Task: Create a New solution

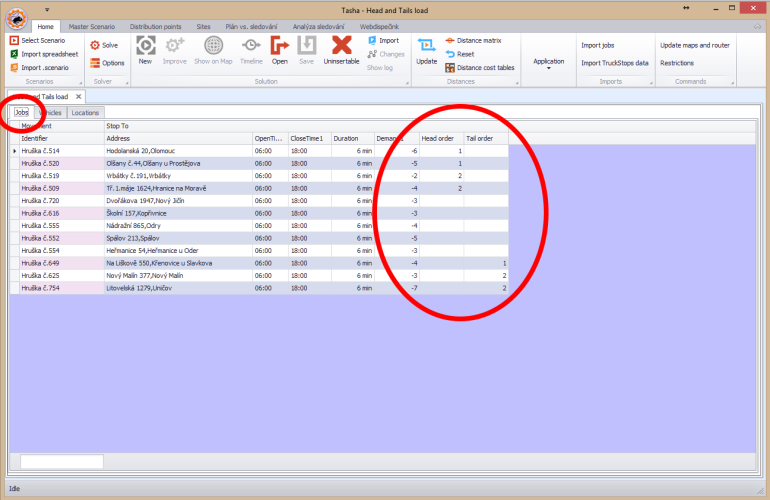Action: pos(145,51)
